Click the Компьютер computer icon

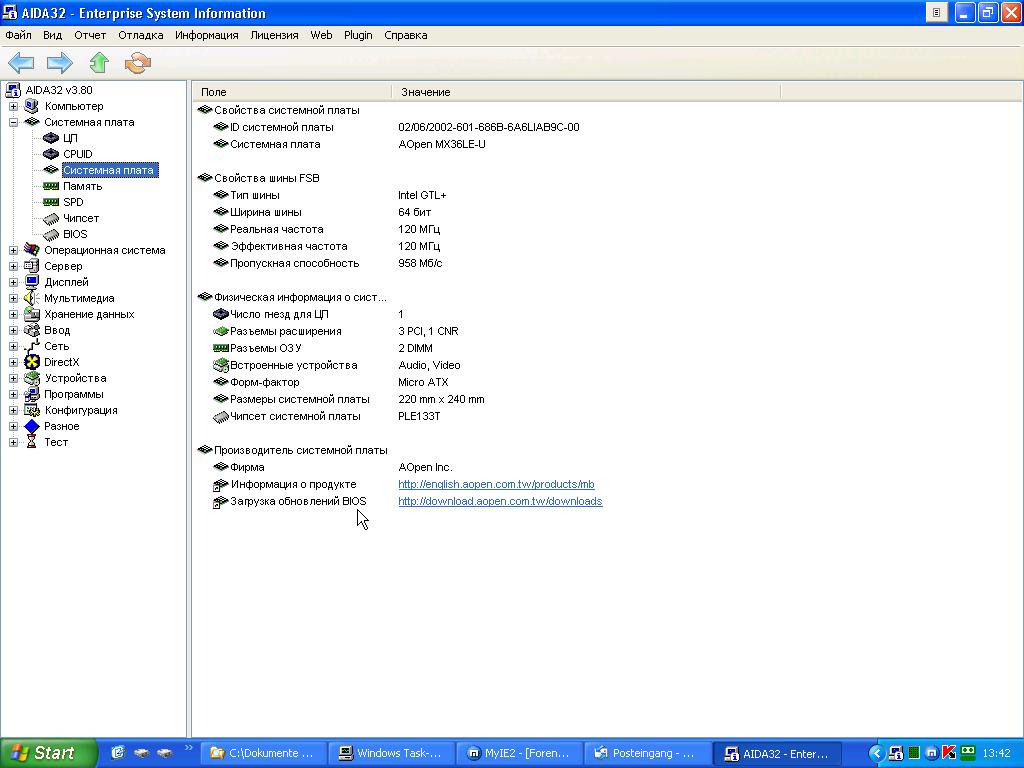[x=32, y=106]
